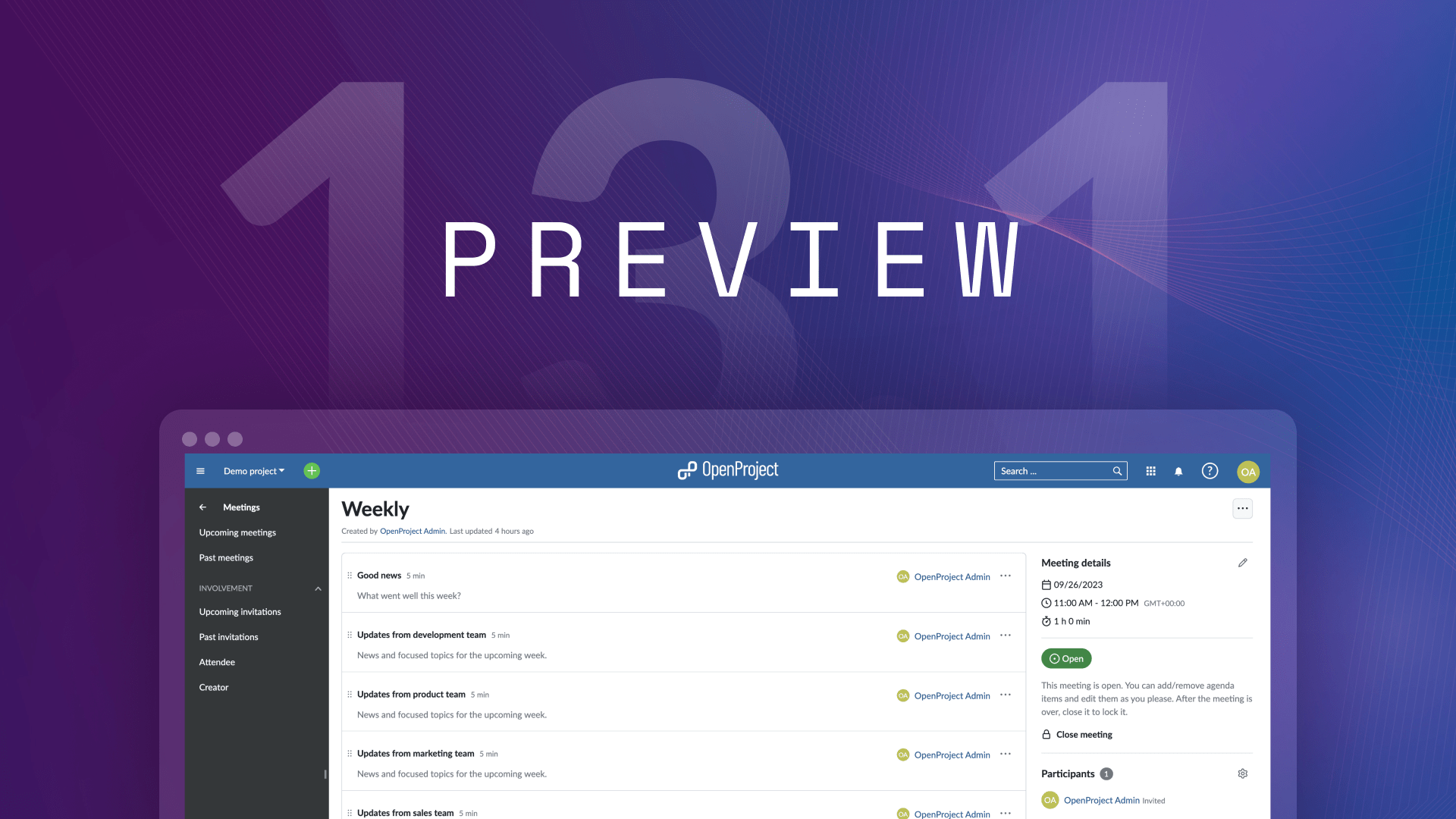Click the grid/apps launcher icon
The image size is (1456, 819).
[1151, 471]
